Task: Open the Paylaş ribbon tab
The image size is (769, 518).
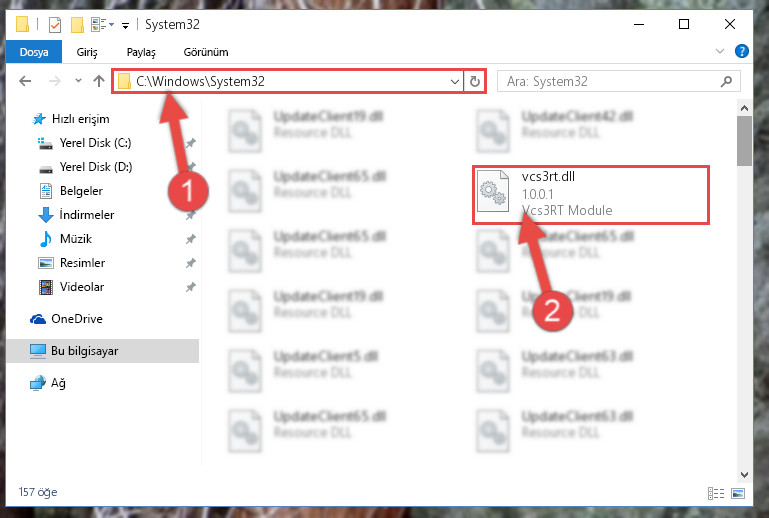Action: click(141, 52)
